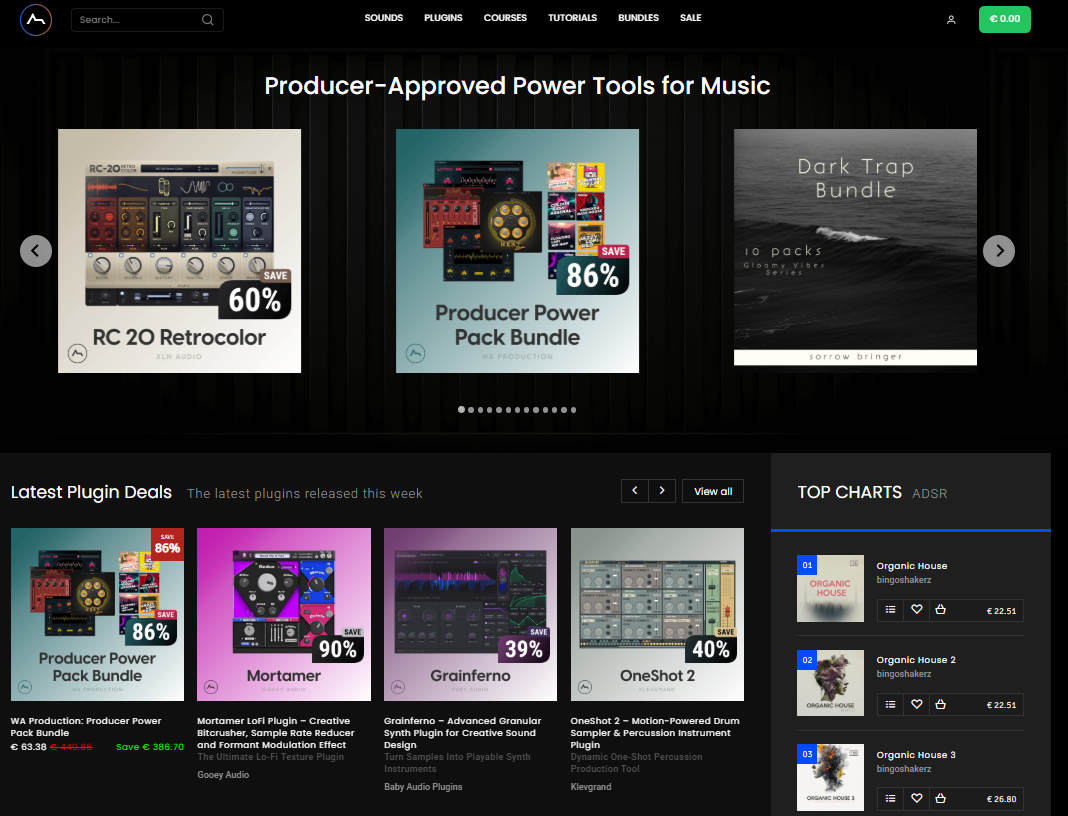Click the search magnifier icon
Screen dimensions: 1068x816
point(207,20)
